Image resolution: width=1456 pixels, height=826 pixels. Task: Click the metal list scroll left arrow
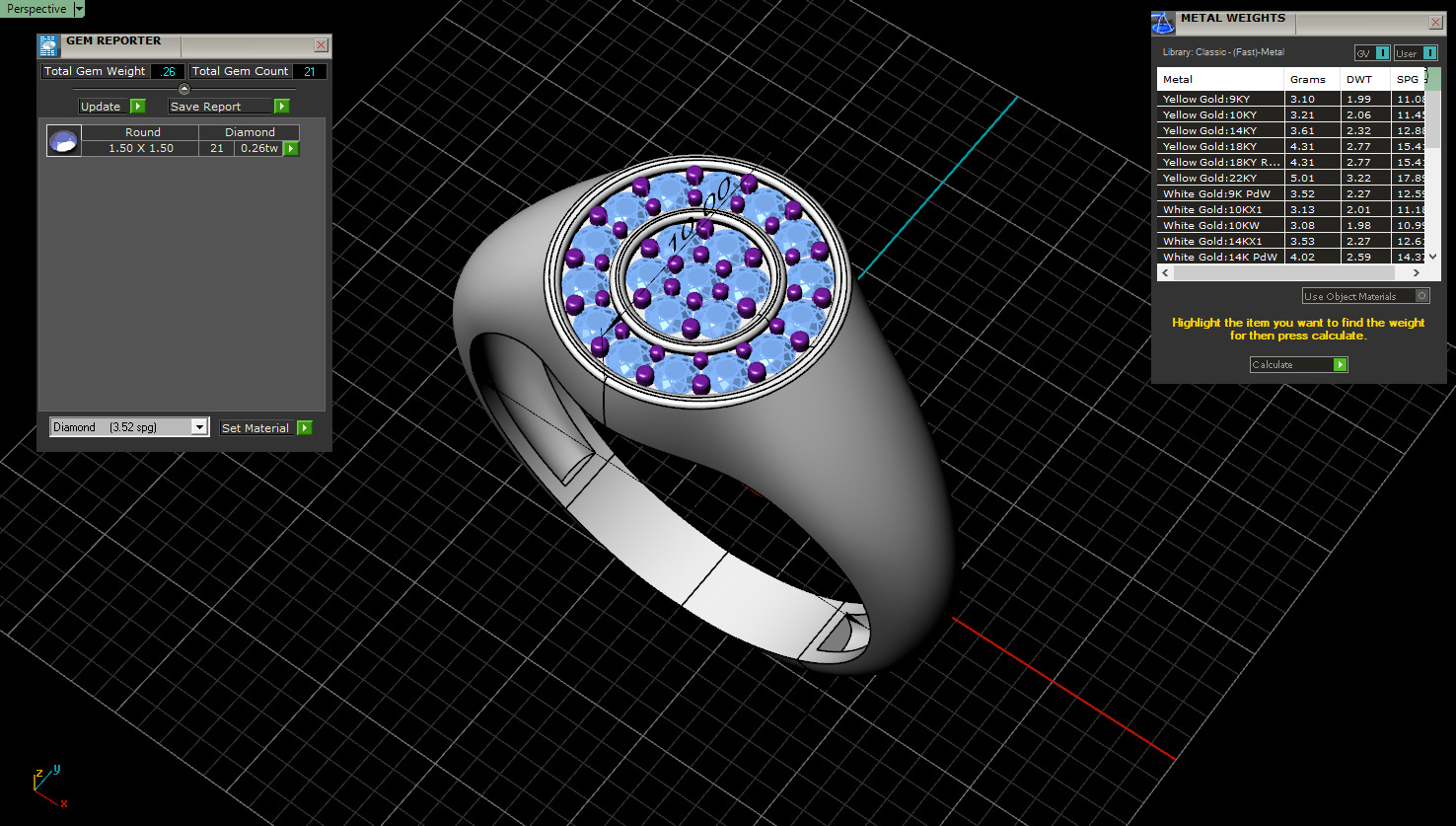pyautogui.click(x=1165, y=272)
